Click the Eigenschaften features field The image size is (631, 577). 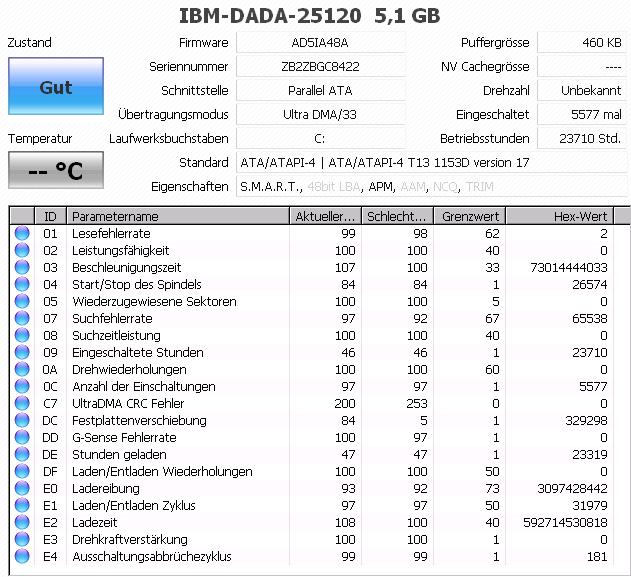coord(431,187)
